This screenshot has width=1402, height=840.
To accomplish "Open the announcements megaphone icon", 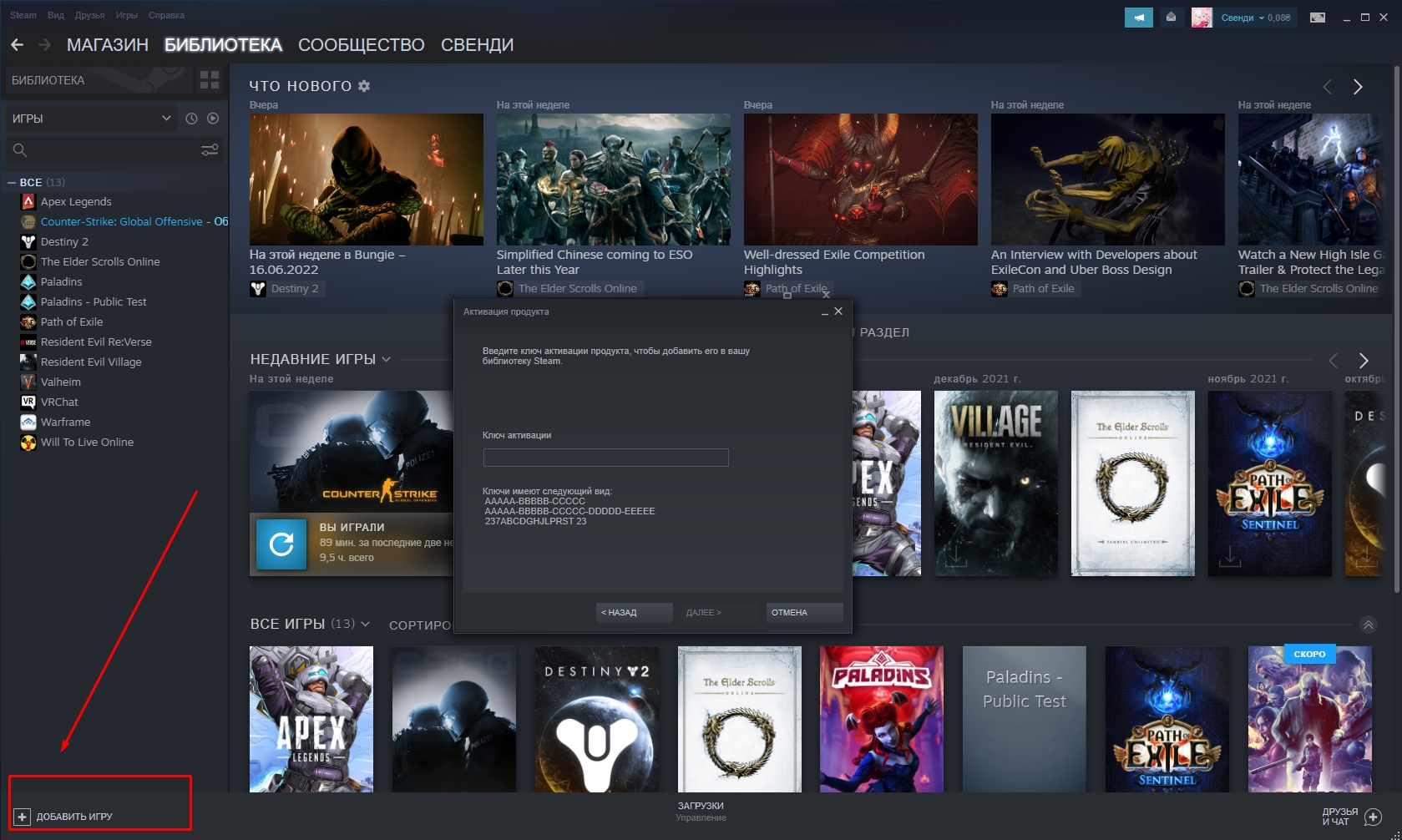I will coord(1139,17).
